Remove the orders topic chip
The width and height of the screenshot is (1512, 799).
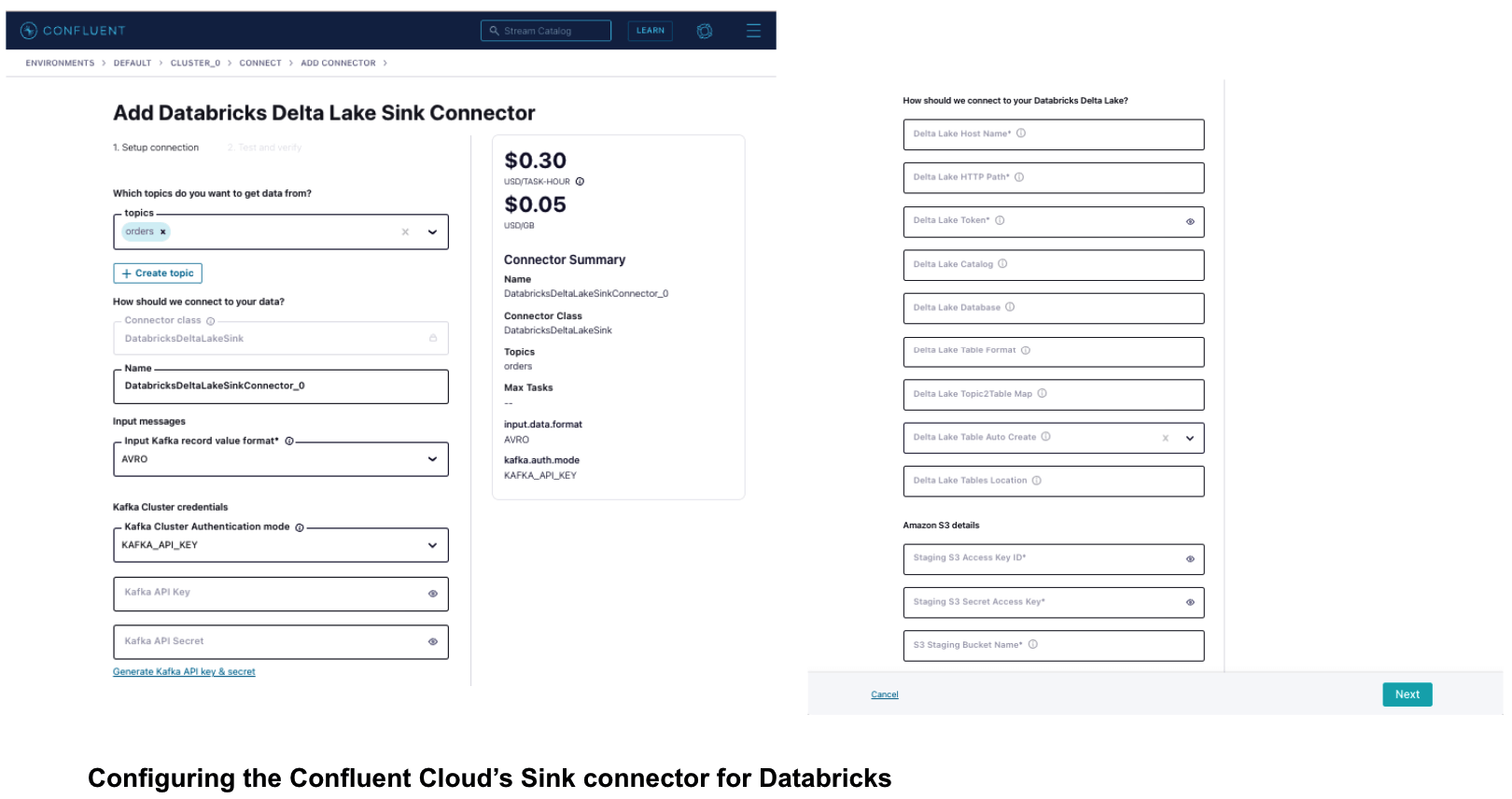click(x=163, y=232)
